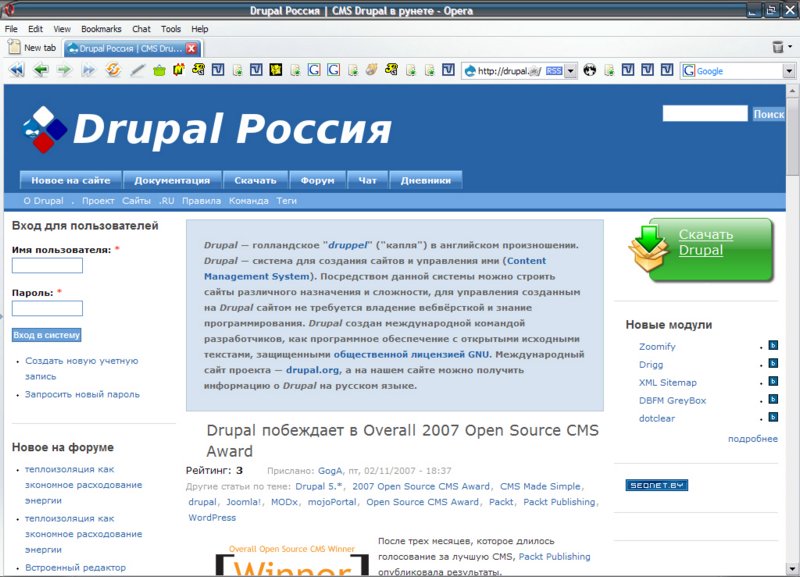Click the green download box icon
Image resolution: width=800 pixels, height=577 pixels.
(649, 249)
